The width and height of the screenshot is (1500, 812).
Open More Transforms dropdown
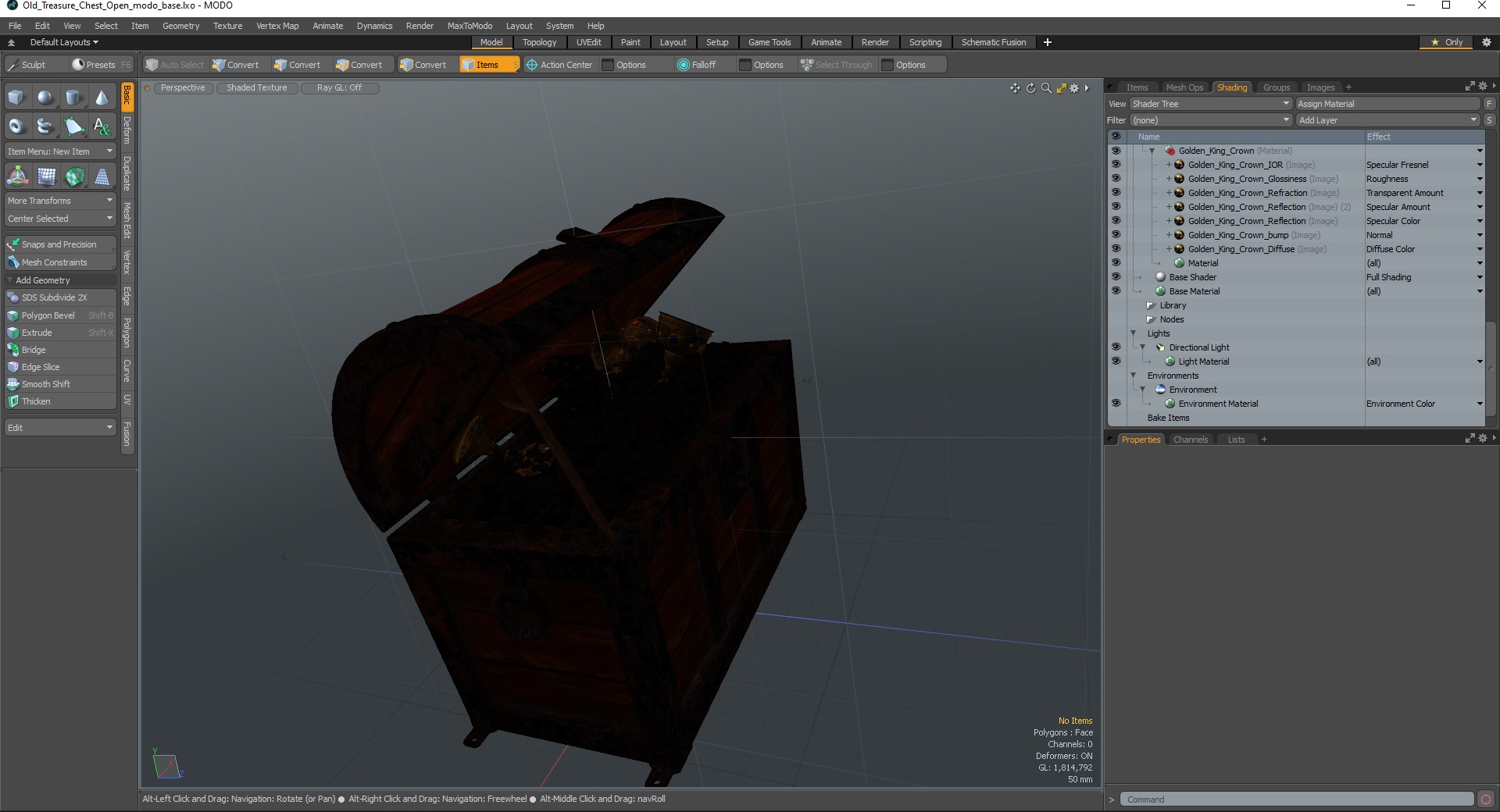(x=60, y=201)
